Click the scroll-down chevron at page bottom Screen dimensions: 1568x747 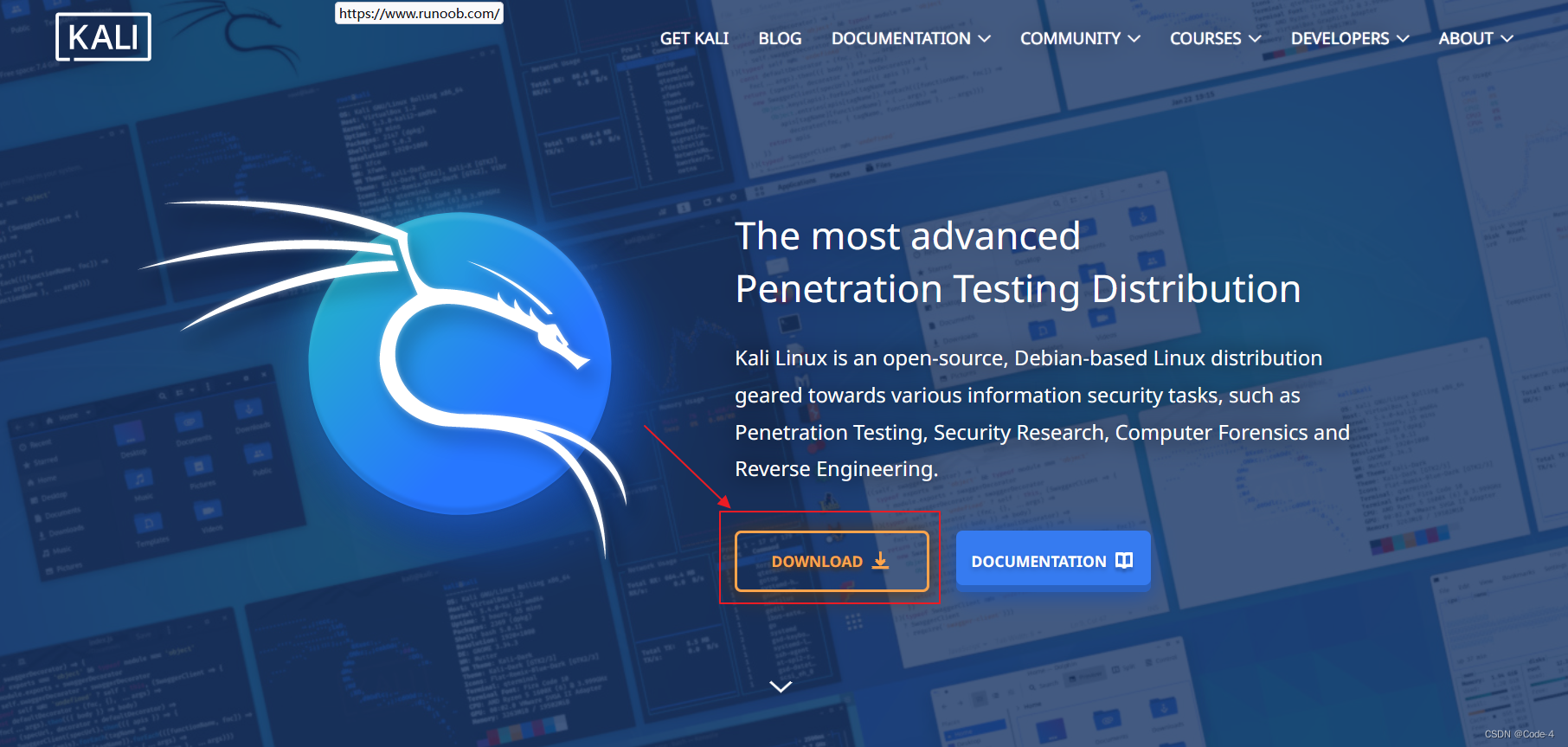tap(781, 686)
